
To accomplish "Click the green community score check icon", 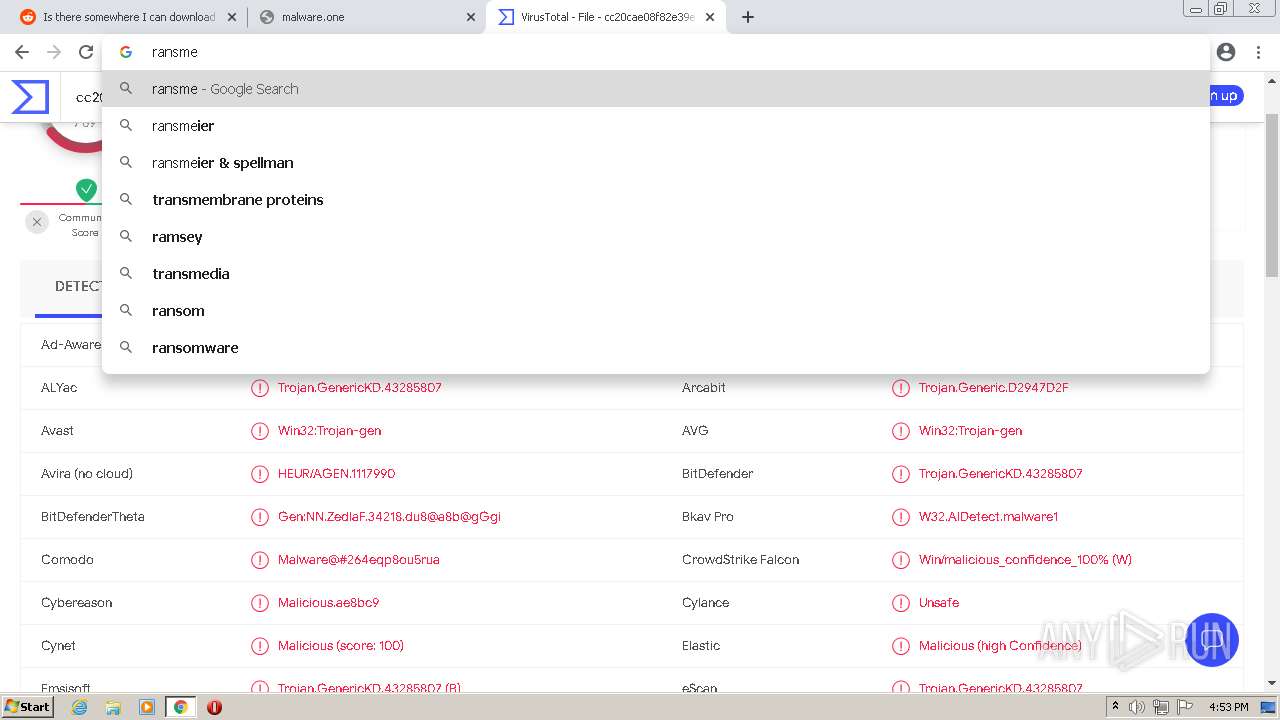I will point(87,189).
